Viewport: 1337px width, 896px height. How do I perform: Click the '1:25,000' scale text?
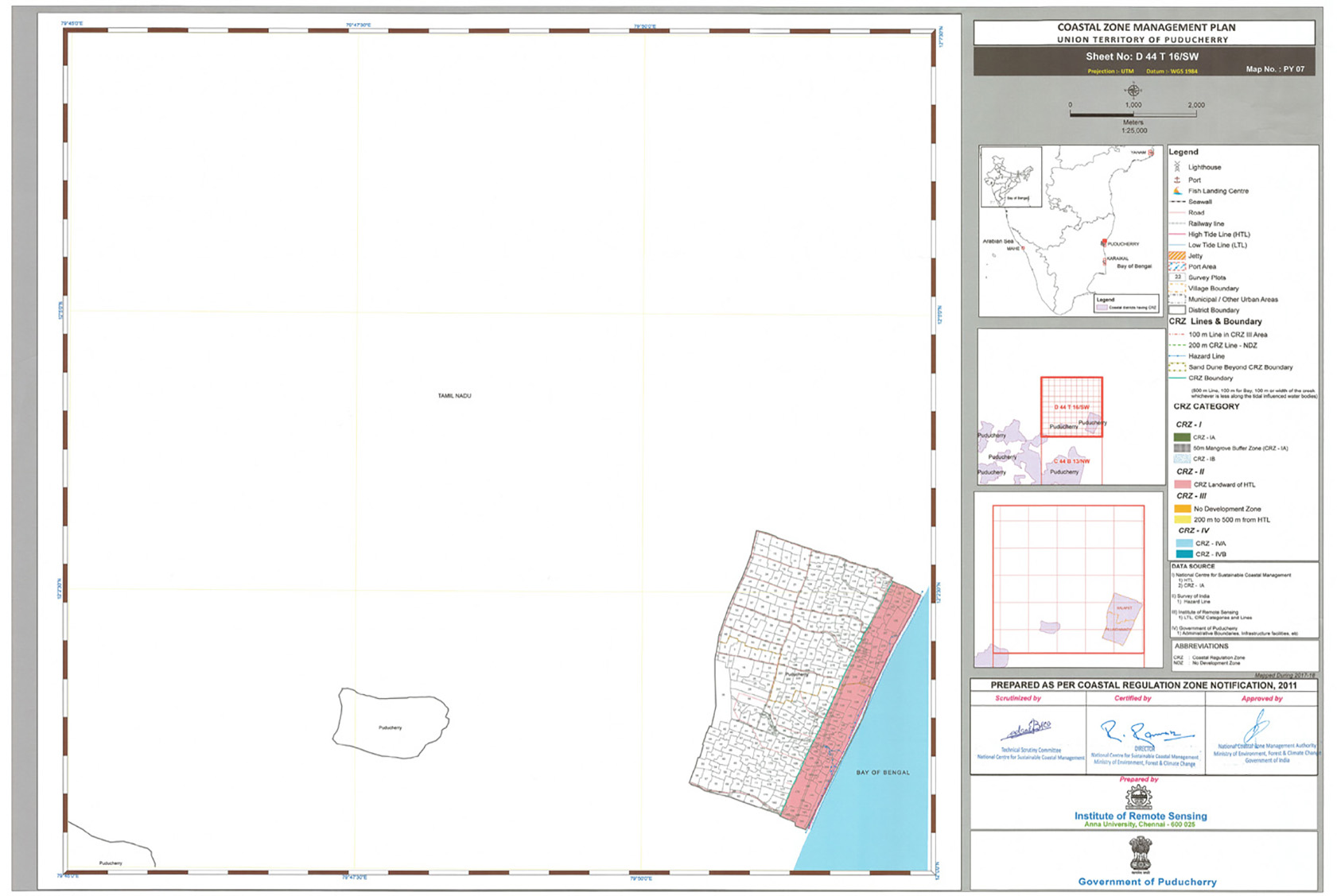[1133, 130]
